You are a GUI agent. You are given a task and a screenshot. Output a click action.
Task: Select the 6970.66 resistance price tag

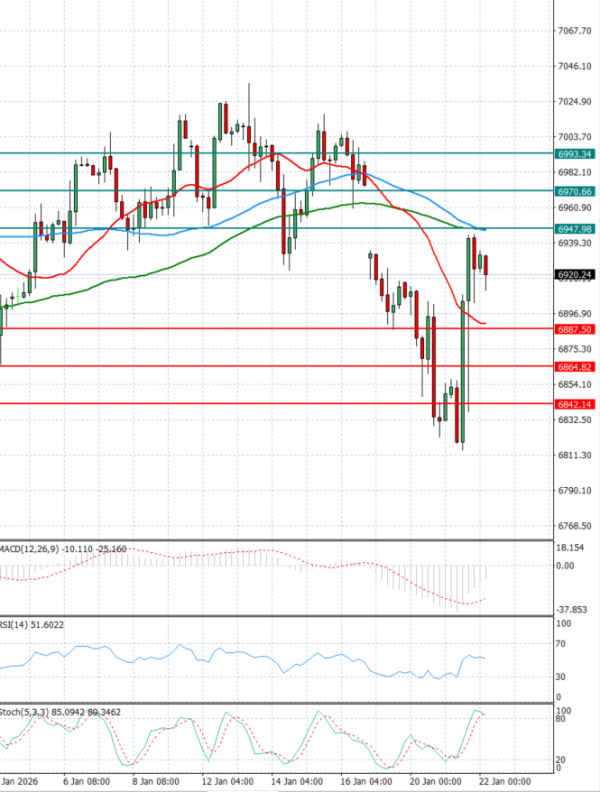pos(574,191)
